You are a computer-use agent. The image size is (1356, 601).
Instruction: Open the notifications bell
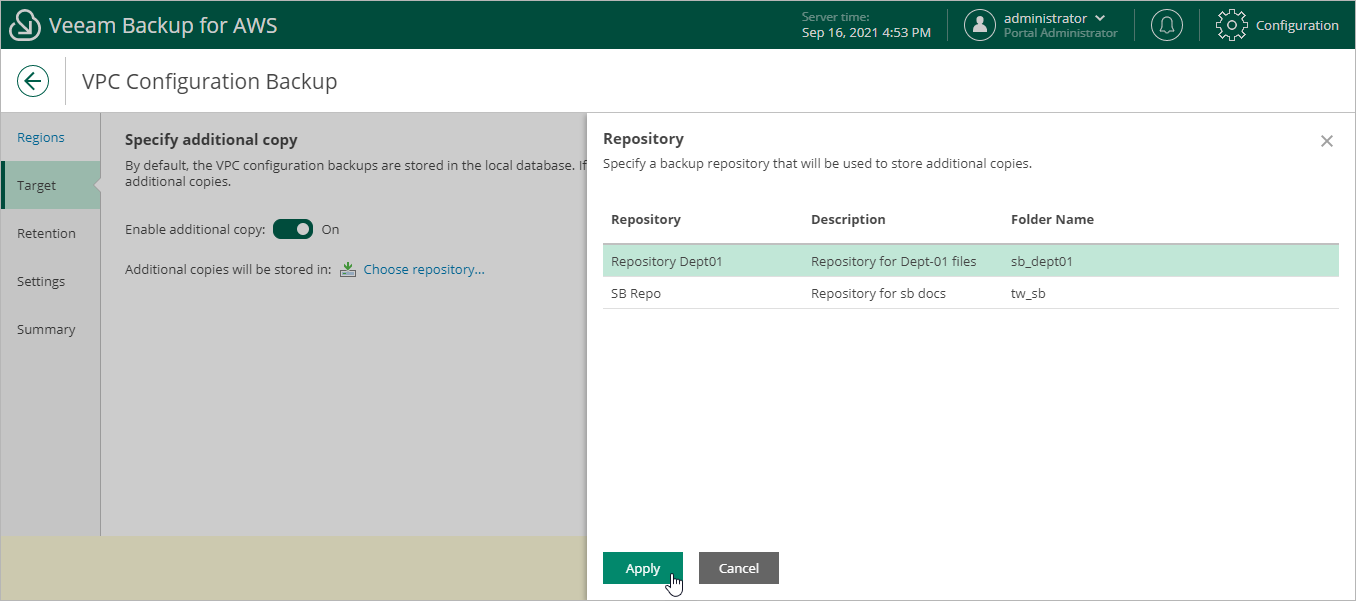1166,24
